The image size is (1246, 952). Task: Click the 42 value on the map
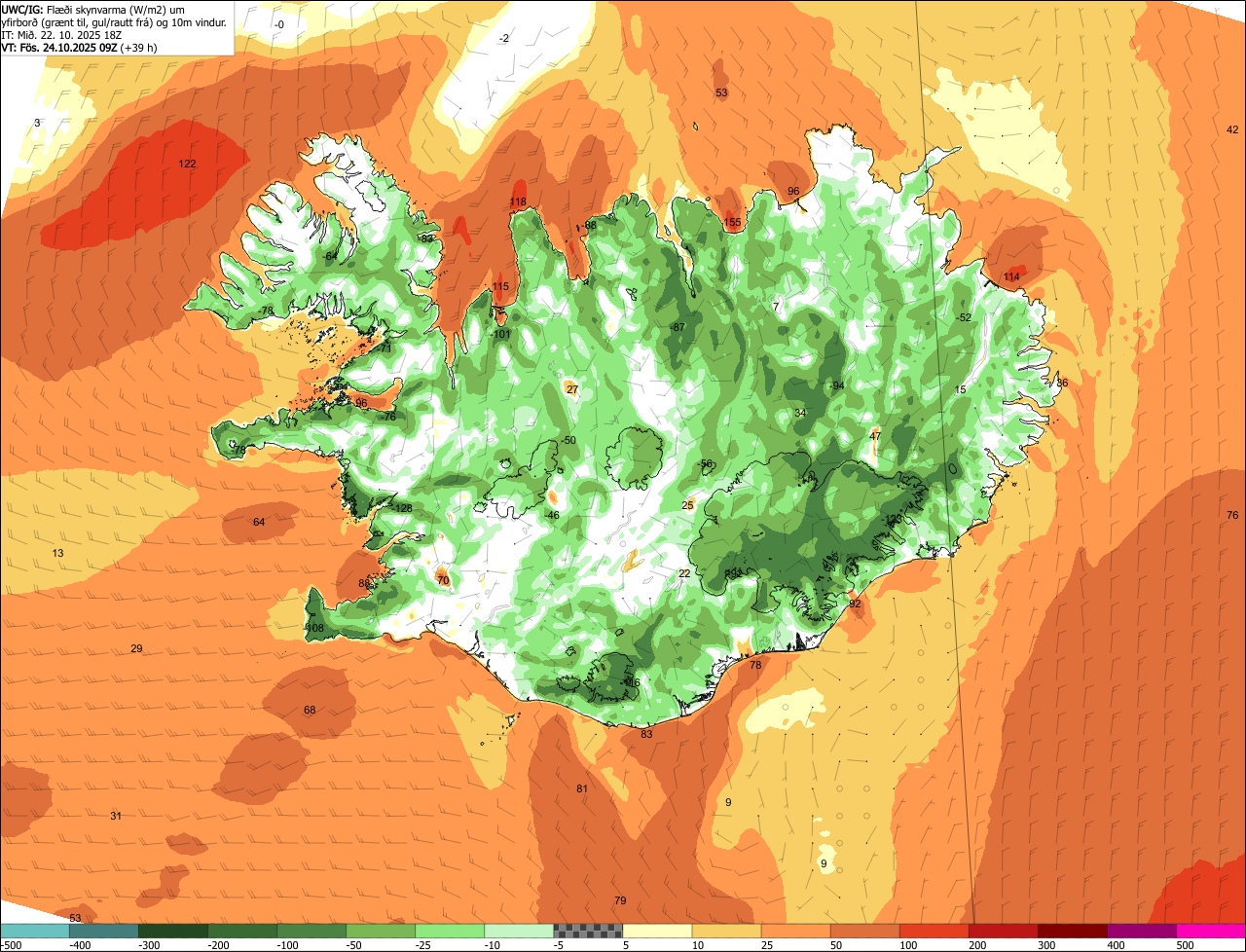pos(1232,129)
